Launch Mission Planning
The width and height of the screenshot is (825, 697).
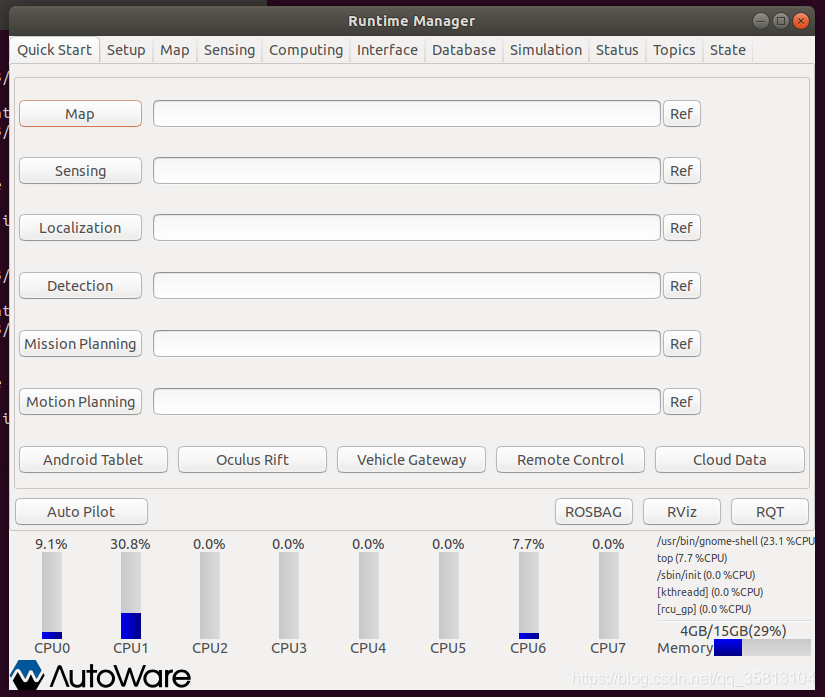[x=81, y=344]
